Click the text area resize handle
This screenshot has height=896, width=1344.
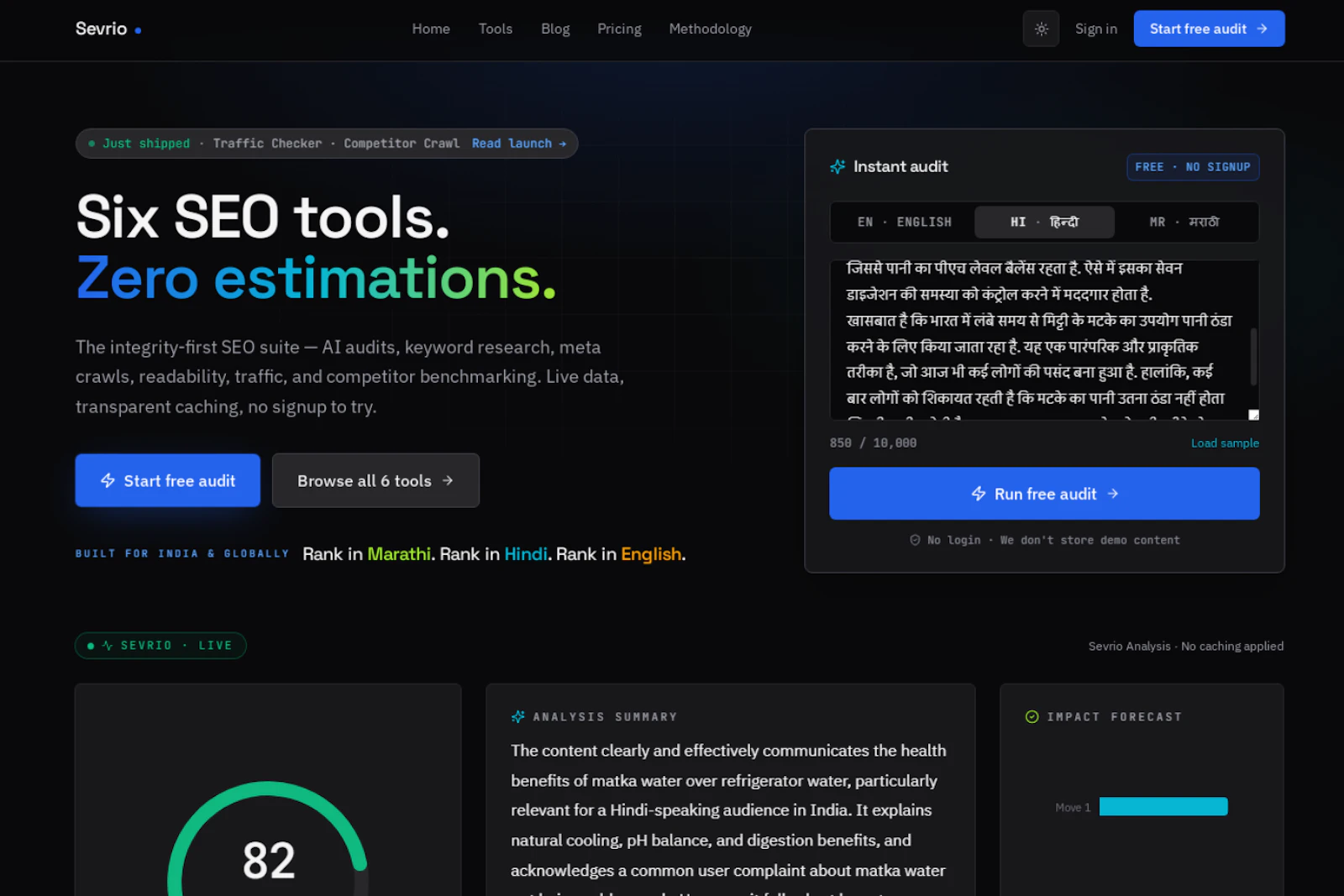(1253, 415)
